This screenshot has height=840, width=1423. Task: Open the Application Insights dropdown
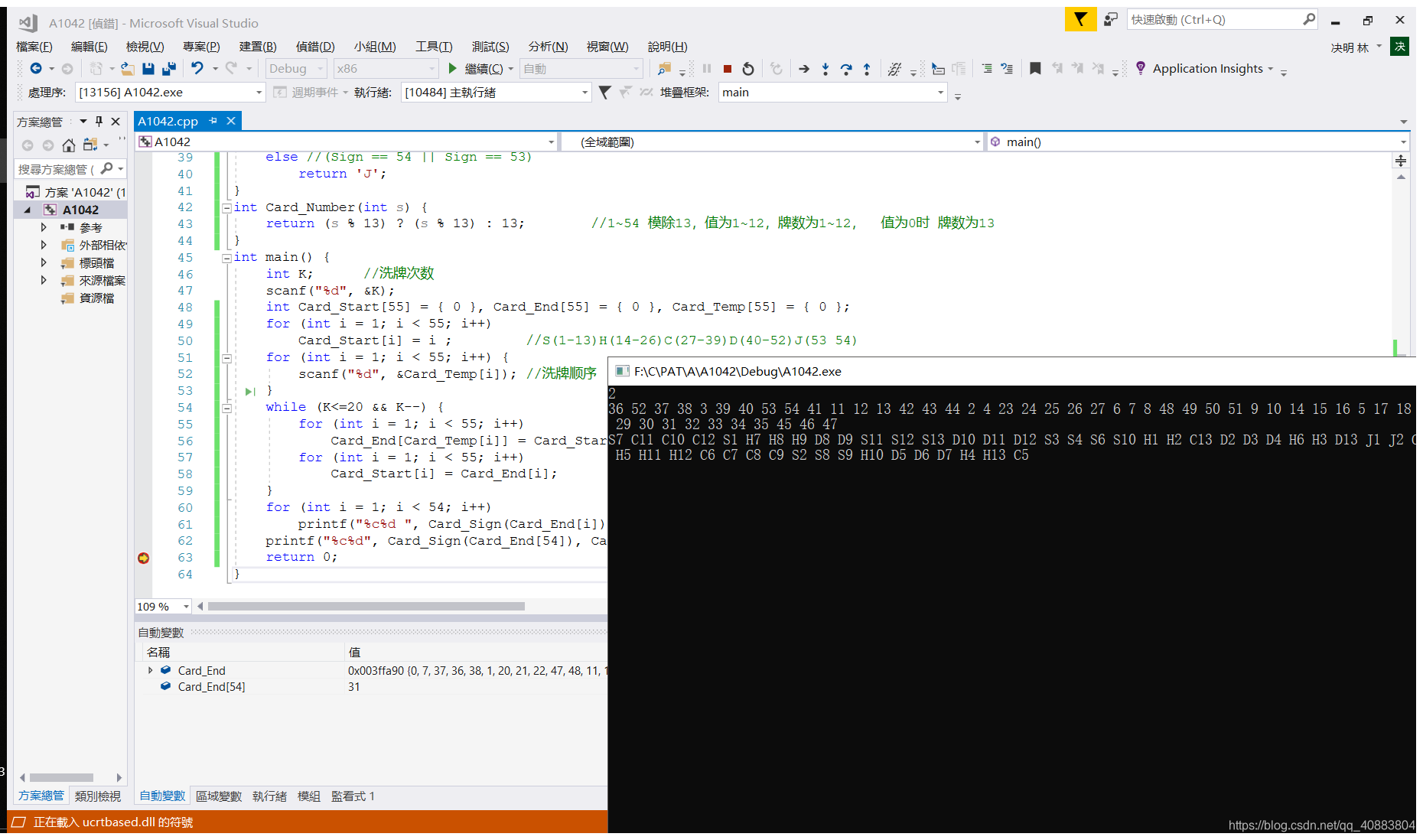(1271, 69)
